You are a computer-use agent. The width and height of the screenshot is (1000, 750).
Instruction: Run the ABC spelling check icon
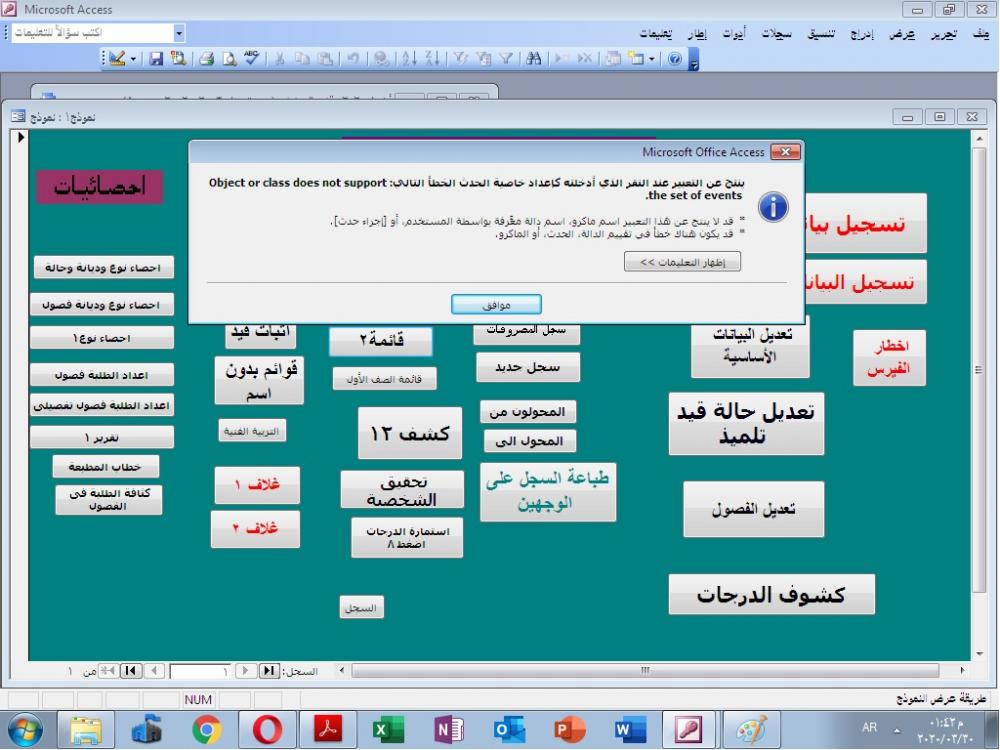pos(251,59)
